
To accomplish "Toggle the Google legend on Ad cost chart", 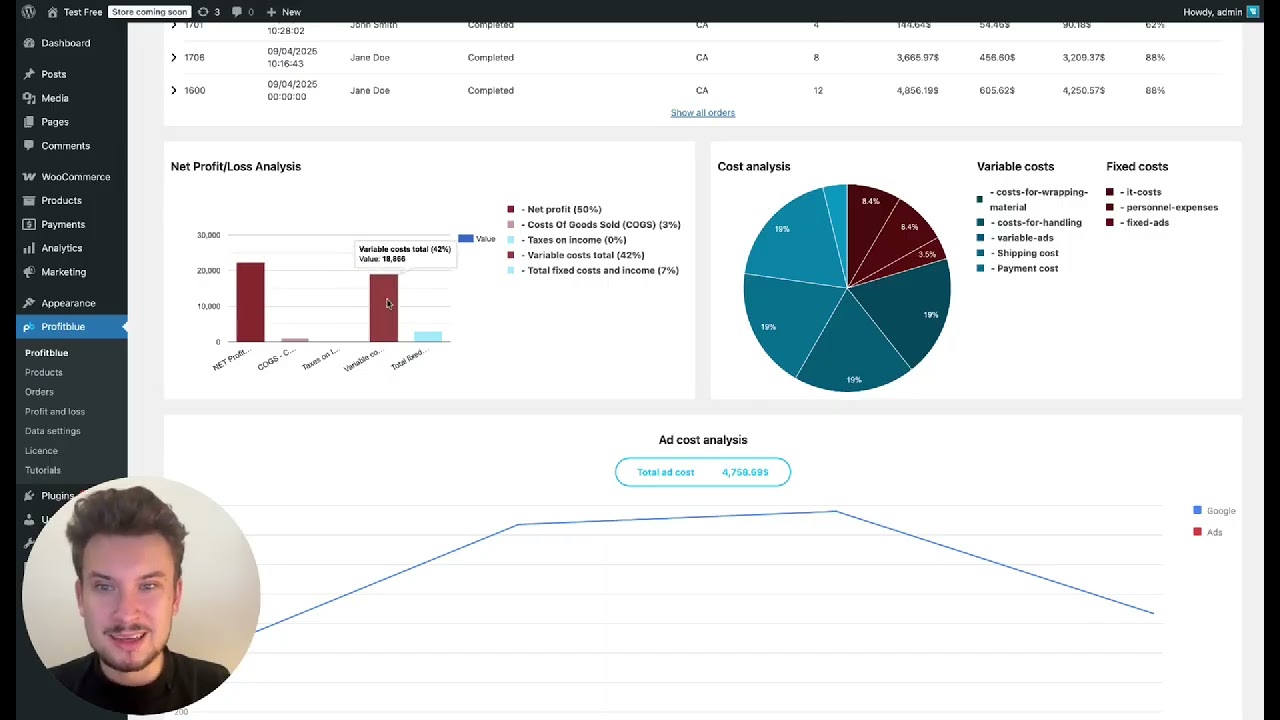I will [1221, 510].
